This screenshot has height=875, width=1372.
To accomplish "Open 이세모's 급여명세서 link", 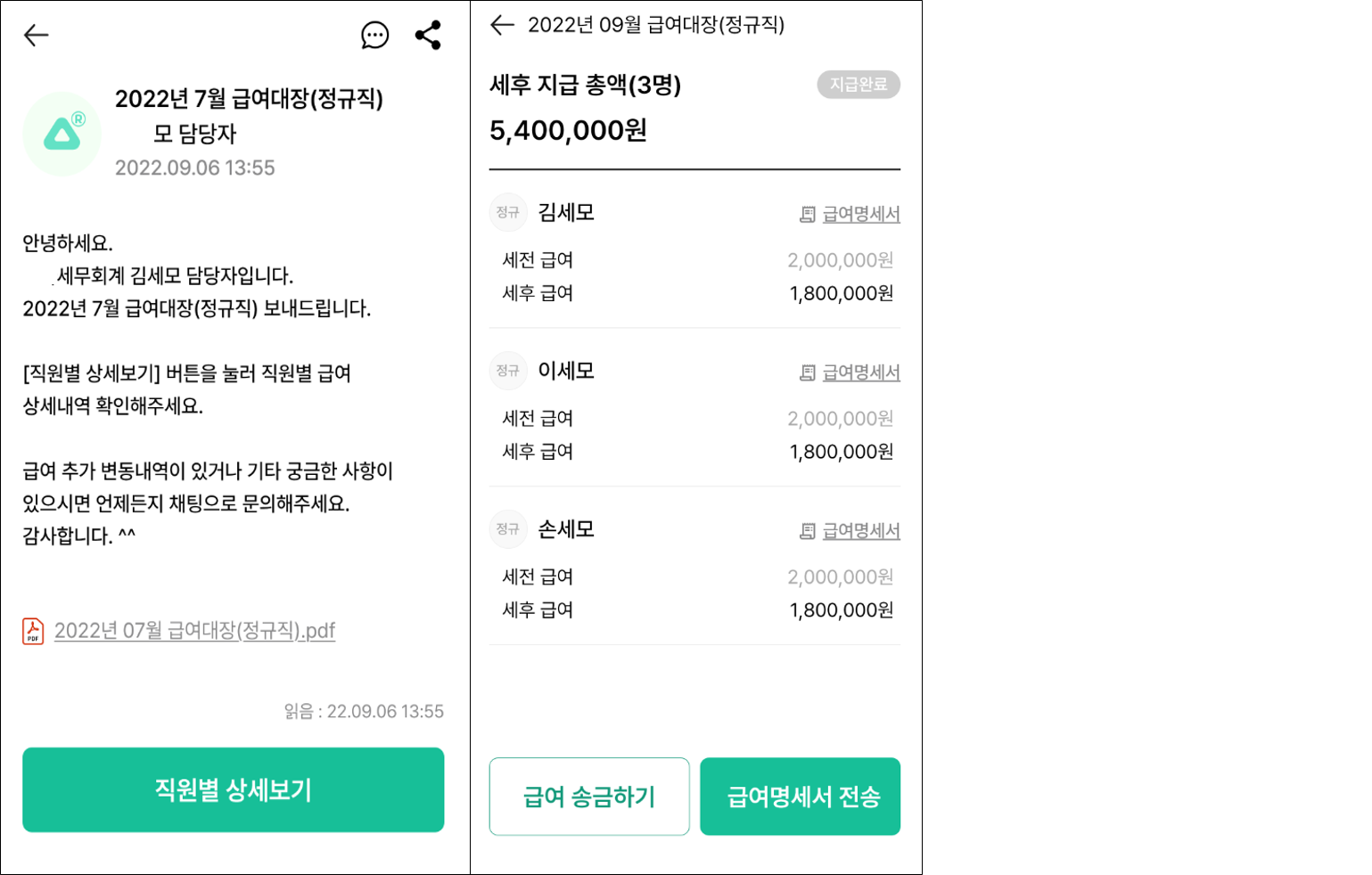I will pyautogui.click(x=861, y=372).
